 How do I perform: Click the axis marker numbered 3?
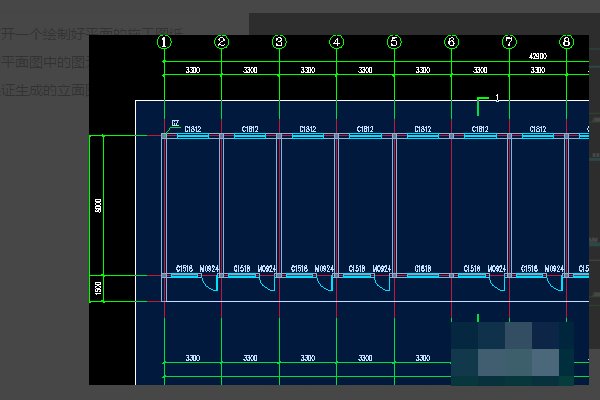coord(279,42)
